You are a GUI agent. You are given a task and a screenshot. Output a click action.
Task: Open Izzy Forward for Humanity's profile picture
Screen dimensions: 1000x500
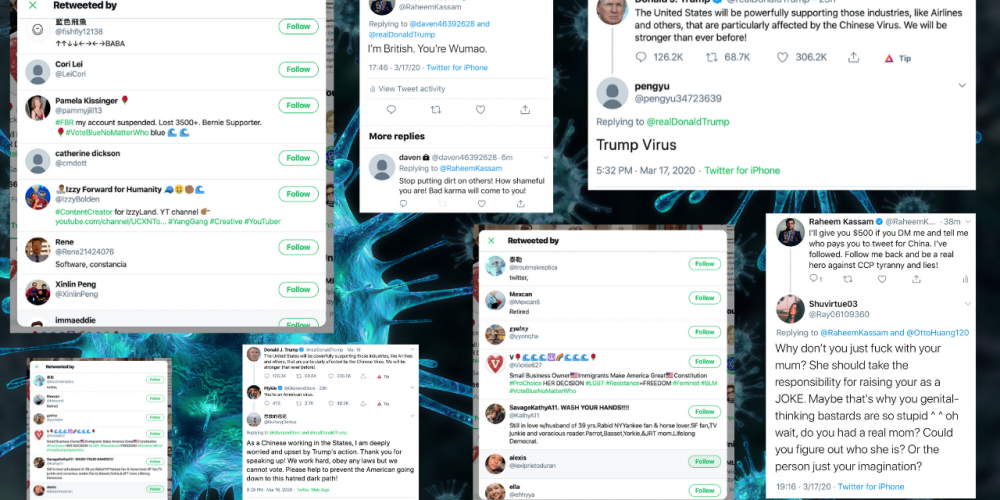(x=38, y=196)
